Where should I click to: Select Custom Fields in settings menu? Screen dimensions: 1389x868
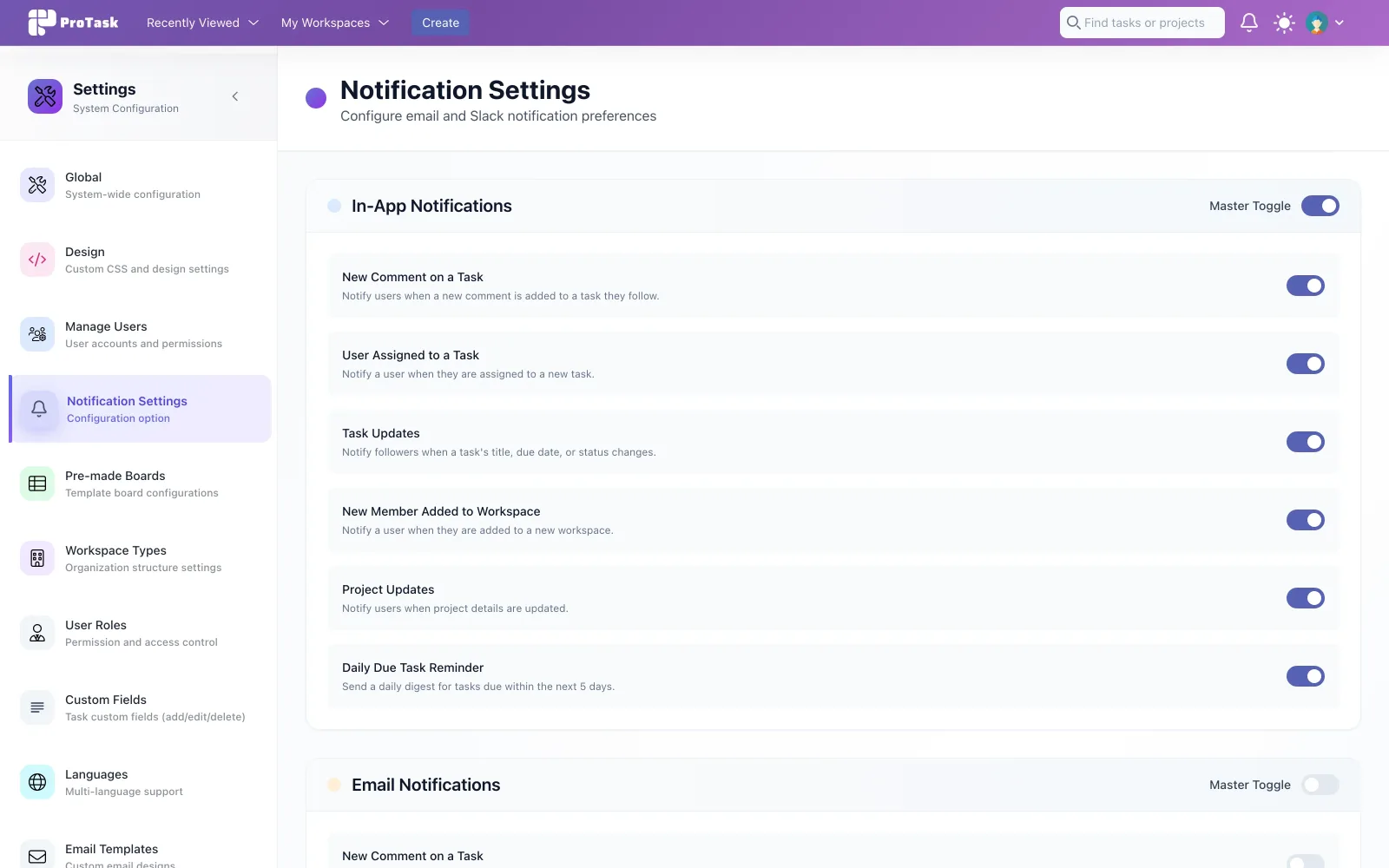(141, 707)
